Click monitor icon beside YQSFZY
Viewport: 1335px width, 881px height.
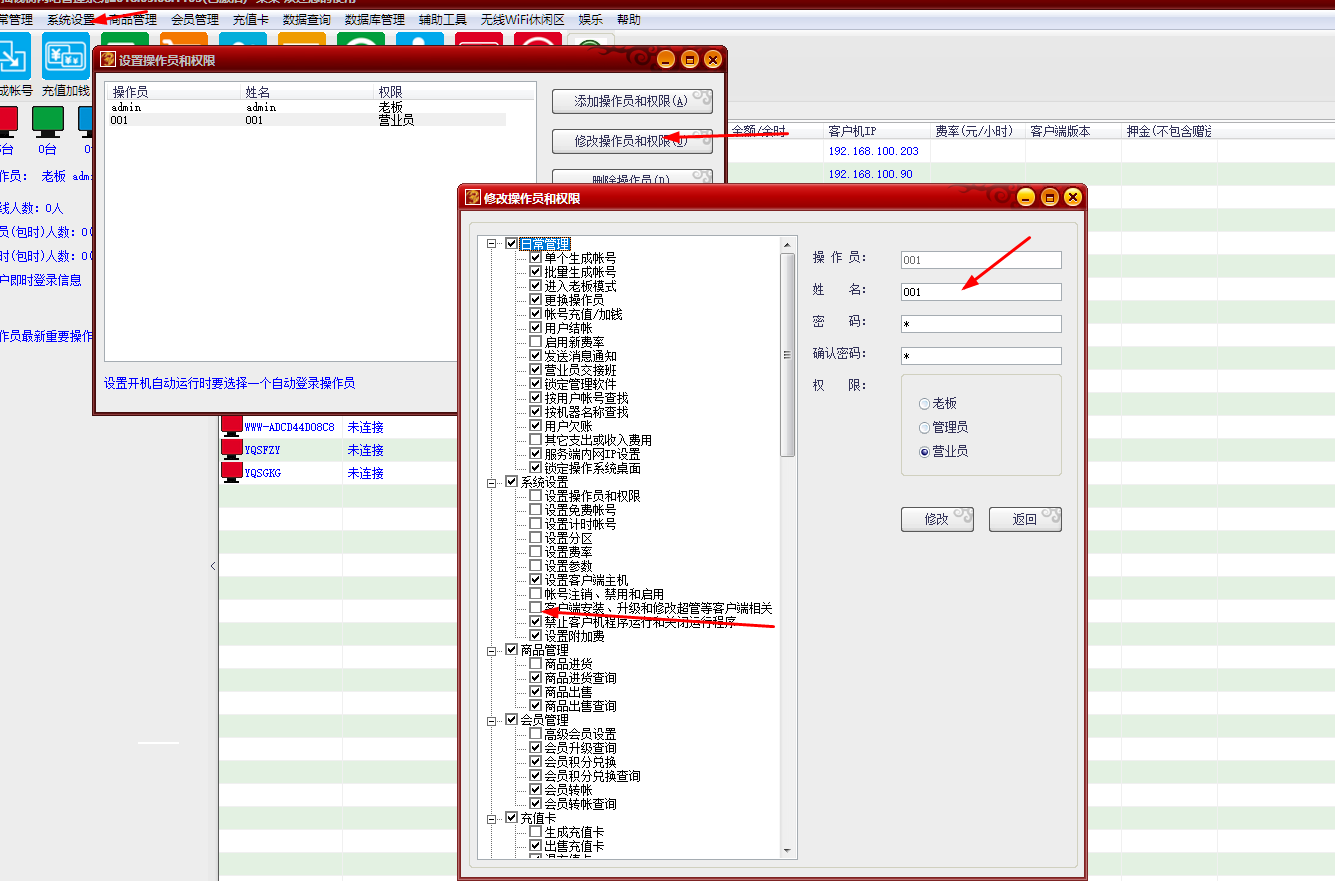(x=232, y=449)
